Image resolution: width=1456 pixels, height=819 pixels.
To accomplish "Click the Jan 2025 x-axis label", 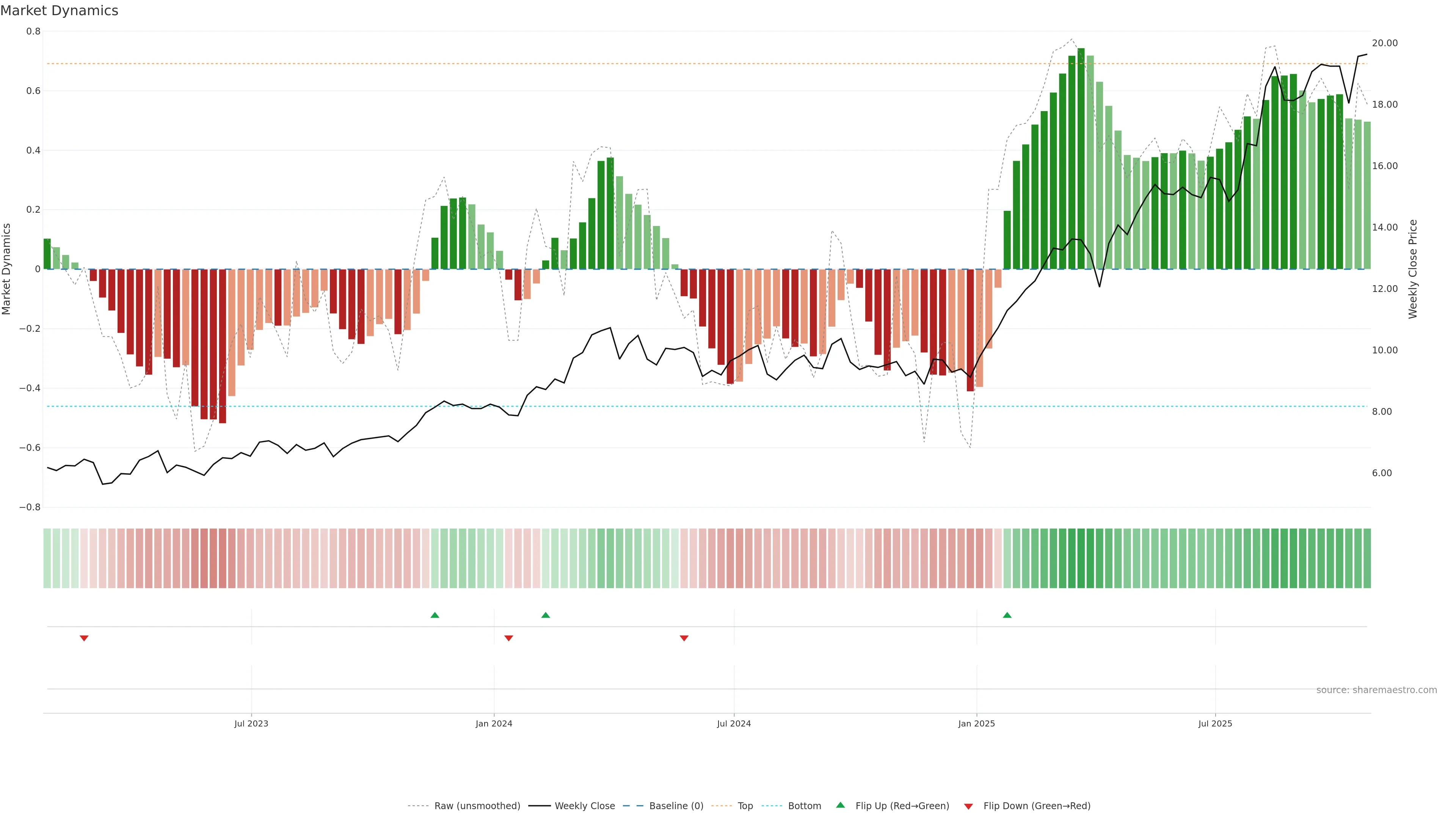I will (977, 723).
